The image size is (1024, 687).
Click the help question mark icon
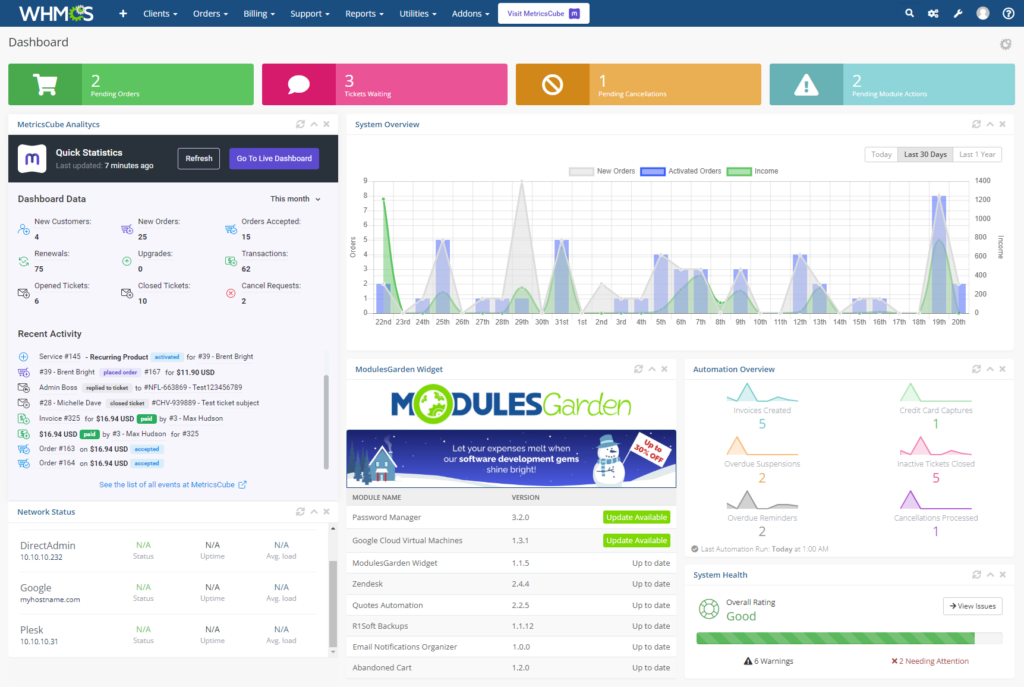pyautogui.click(x=1008, y=14)
